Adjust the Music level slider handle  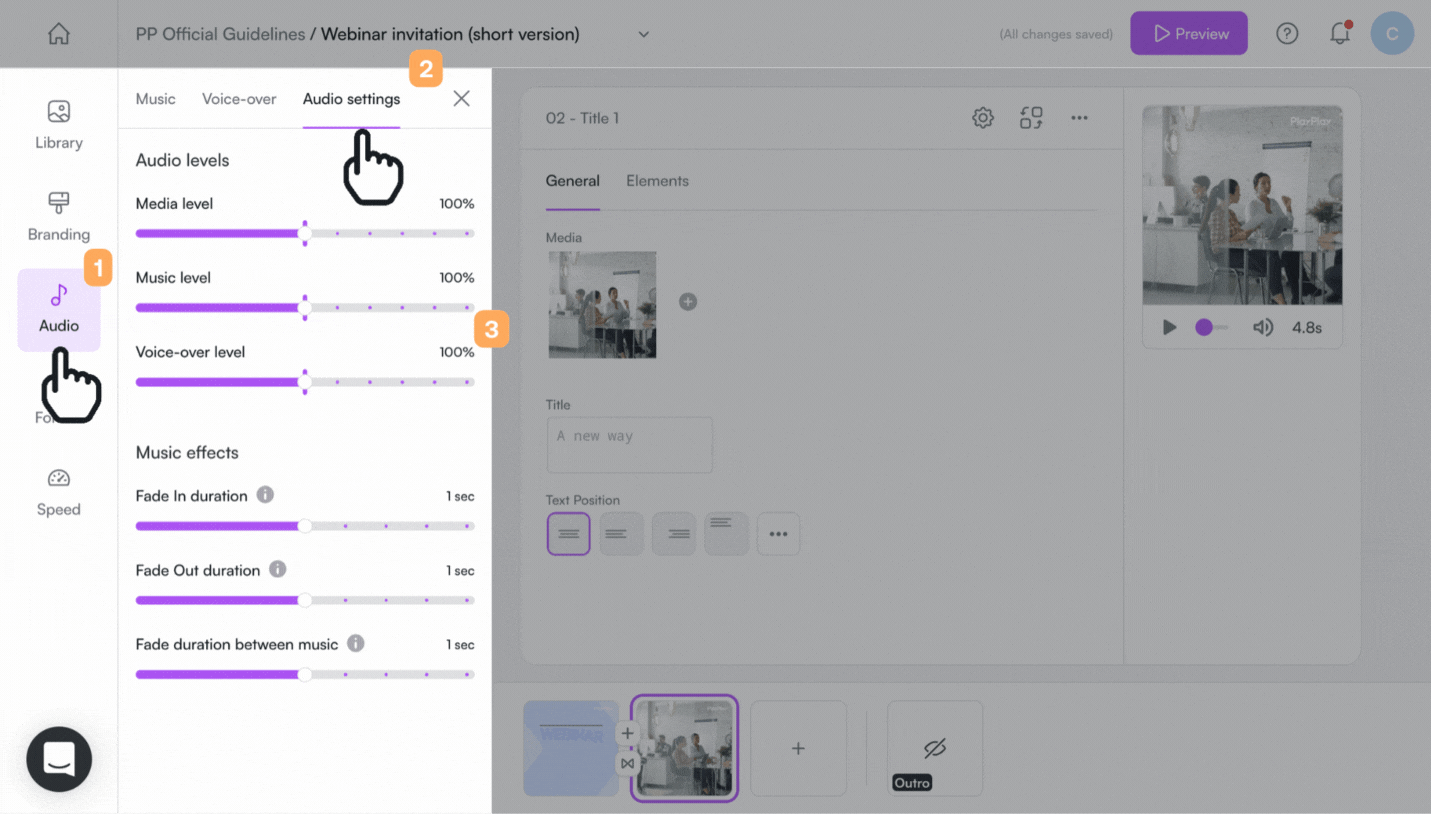pyautogui.click(x=305, y=308)
